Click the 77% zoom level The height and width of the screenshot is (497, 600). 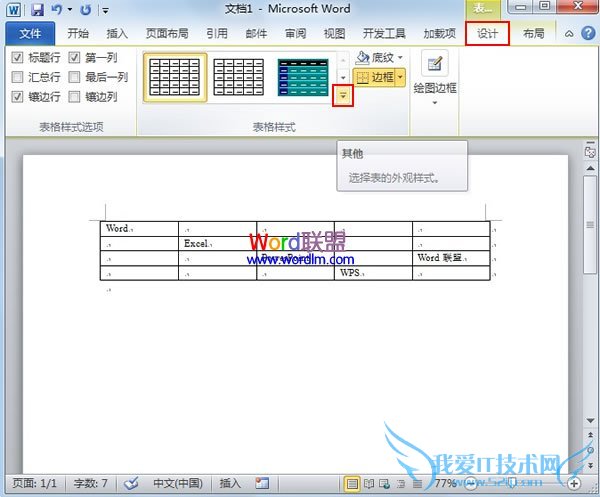click(445, 483)
